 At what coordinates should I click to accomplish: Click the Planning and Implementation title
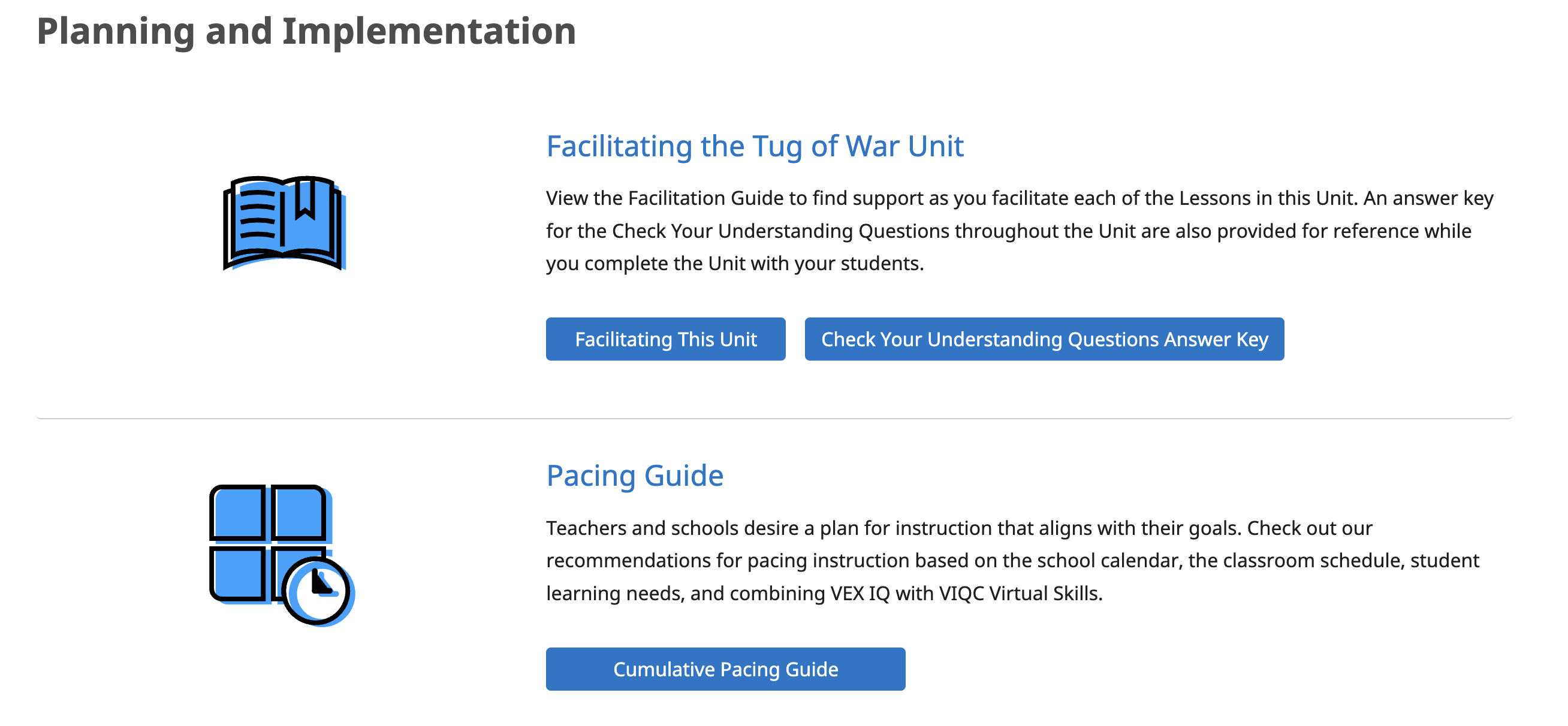coord(306,31)
